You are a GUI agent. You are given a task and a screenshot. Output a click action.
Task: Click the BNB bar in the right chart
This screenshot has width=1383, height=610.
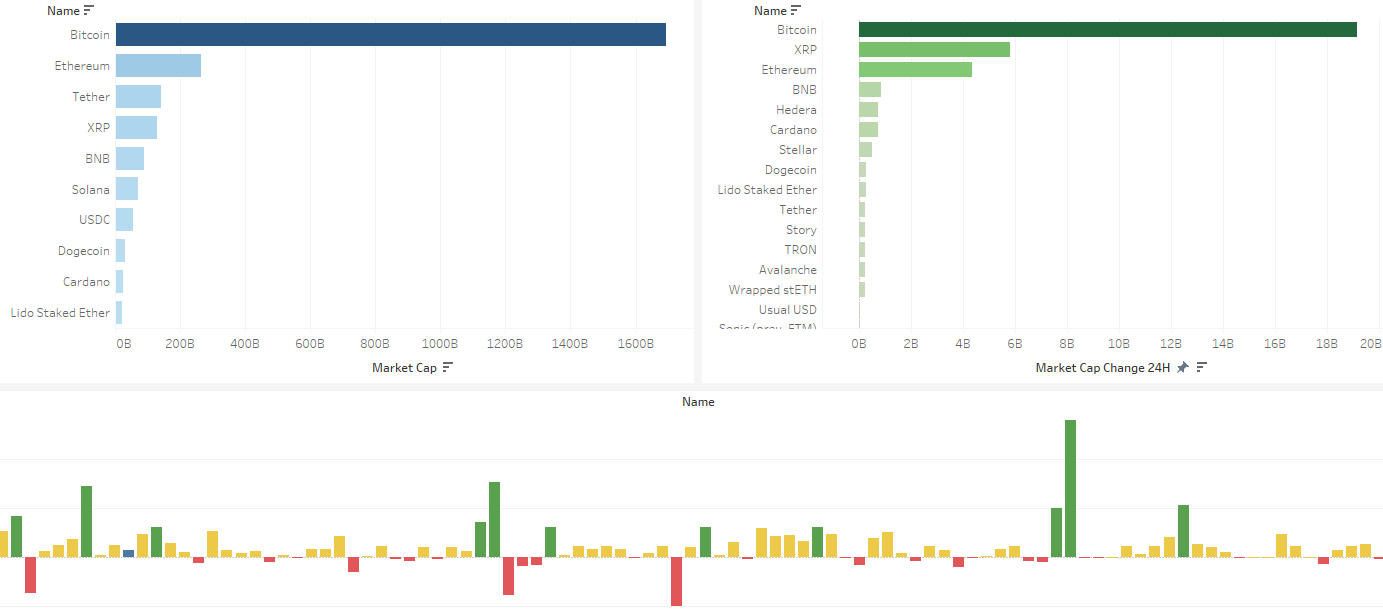click(x=869, y=89)
